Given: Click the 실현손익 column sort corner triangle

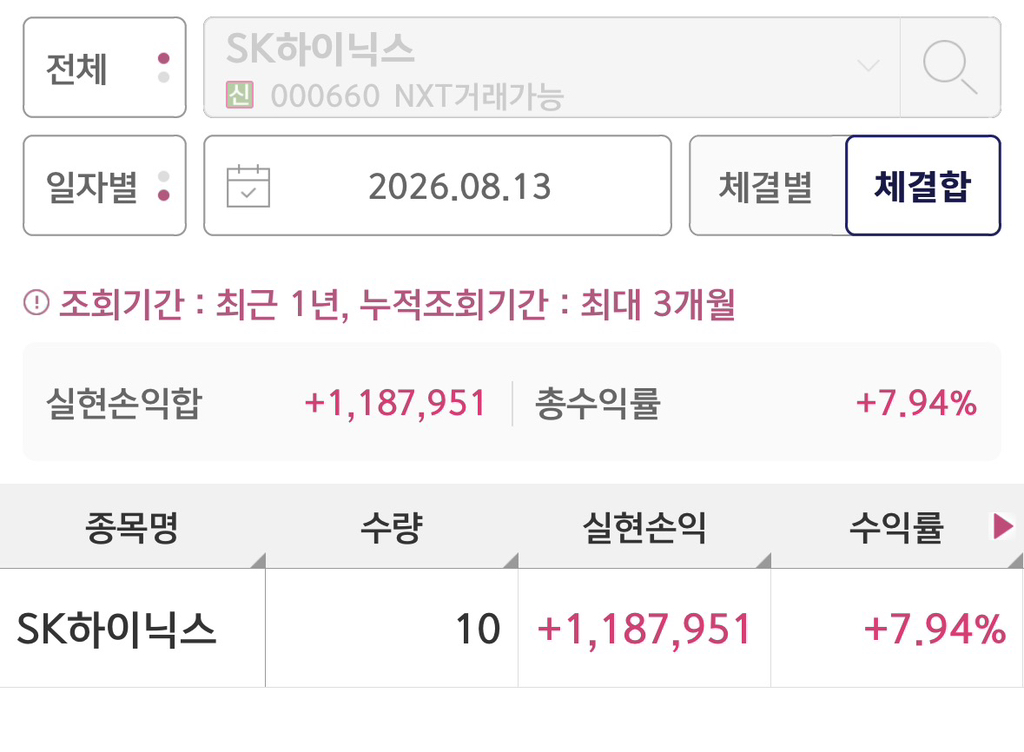Looking at the screenshot, I should coord(763,561).
